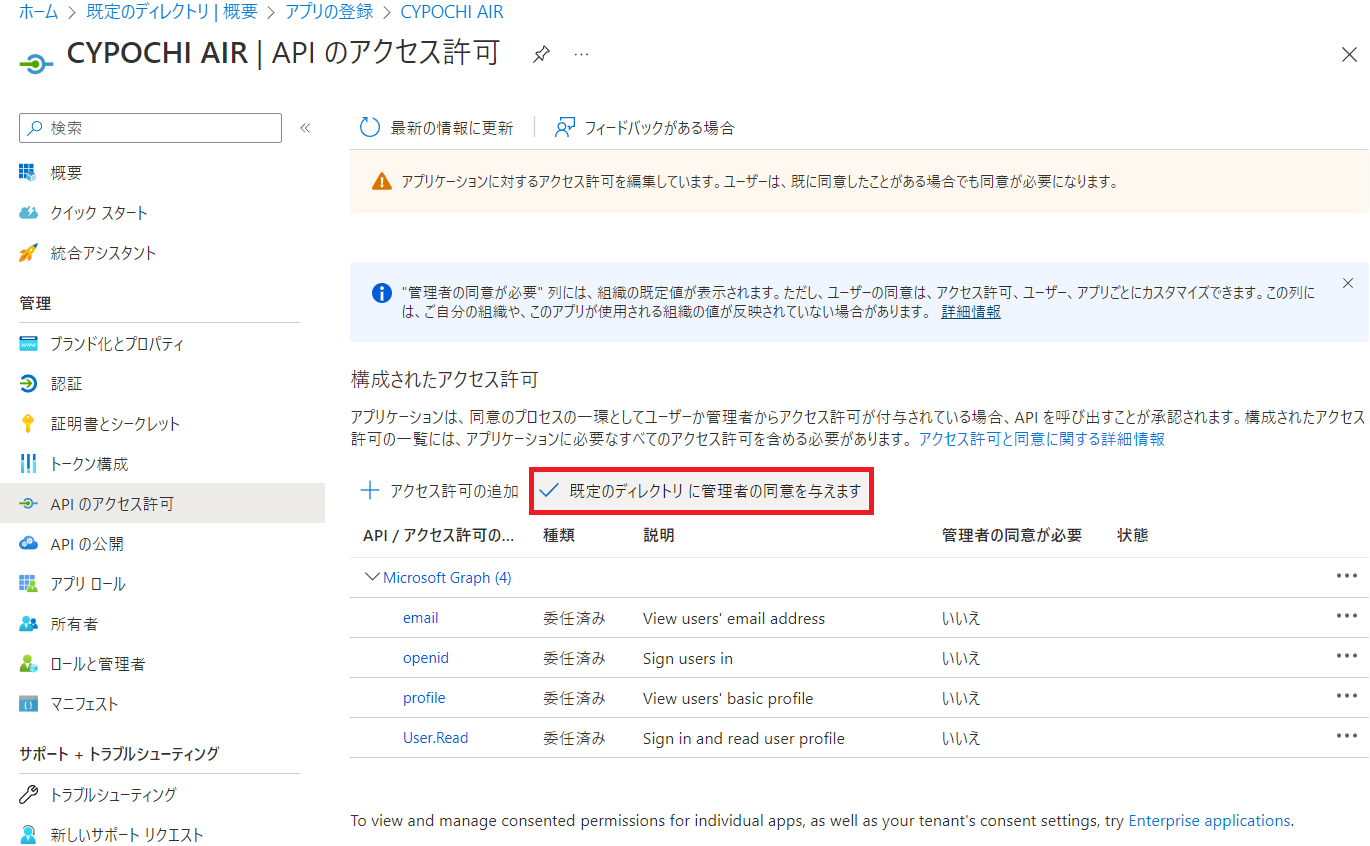Click the feedback icon フィードバックがある場合
Screen dimensions: 1370x846
pyautogui.click(x=565, y=127)
